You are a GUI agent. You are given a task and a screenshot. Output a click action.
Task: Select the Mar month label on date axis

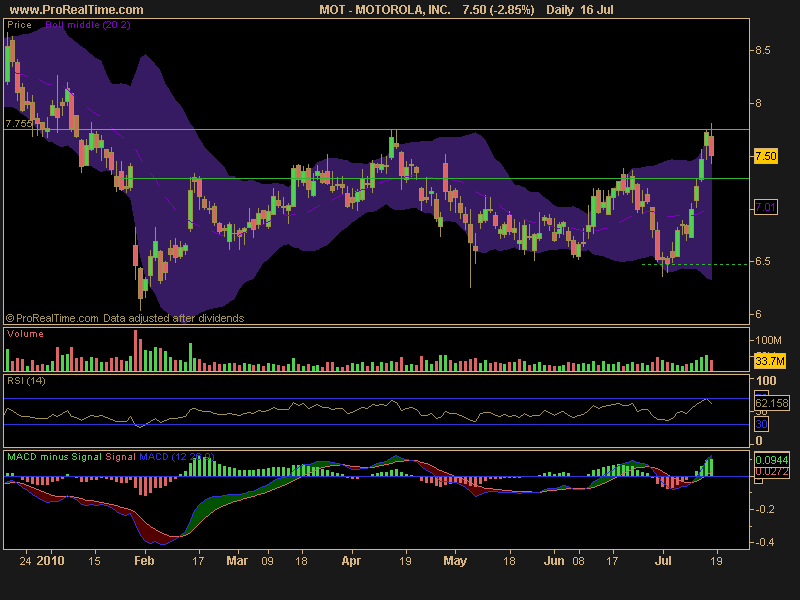coord(237,561)
